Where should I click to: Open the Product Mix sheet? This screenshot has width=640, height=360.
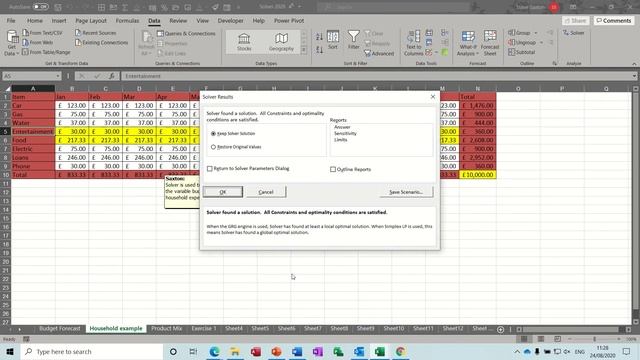[167, 329]
